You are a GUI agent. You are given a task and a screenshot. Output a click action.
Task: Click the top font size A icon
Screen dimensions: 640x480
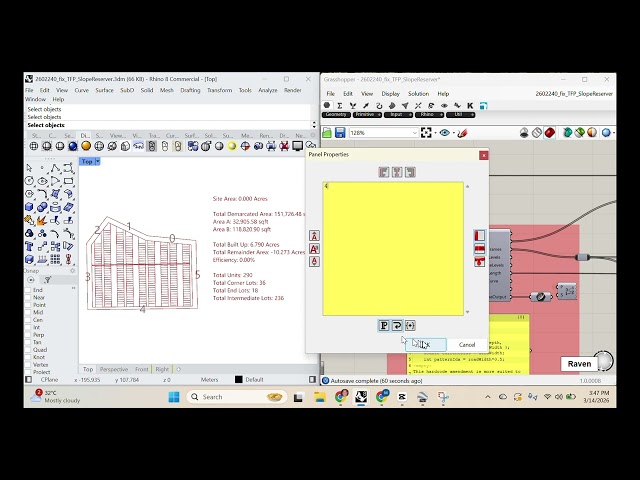(314, 236)
